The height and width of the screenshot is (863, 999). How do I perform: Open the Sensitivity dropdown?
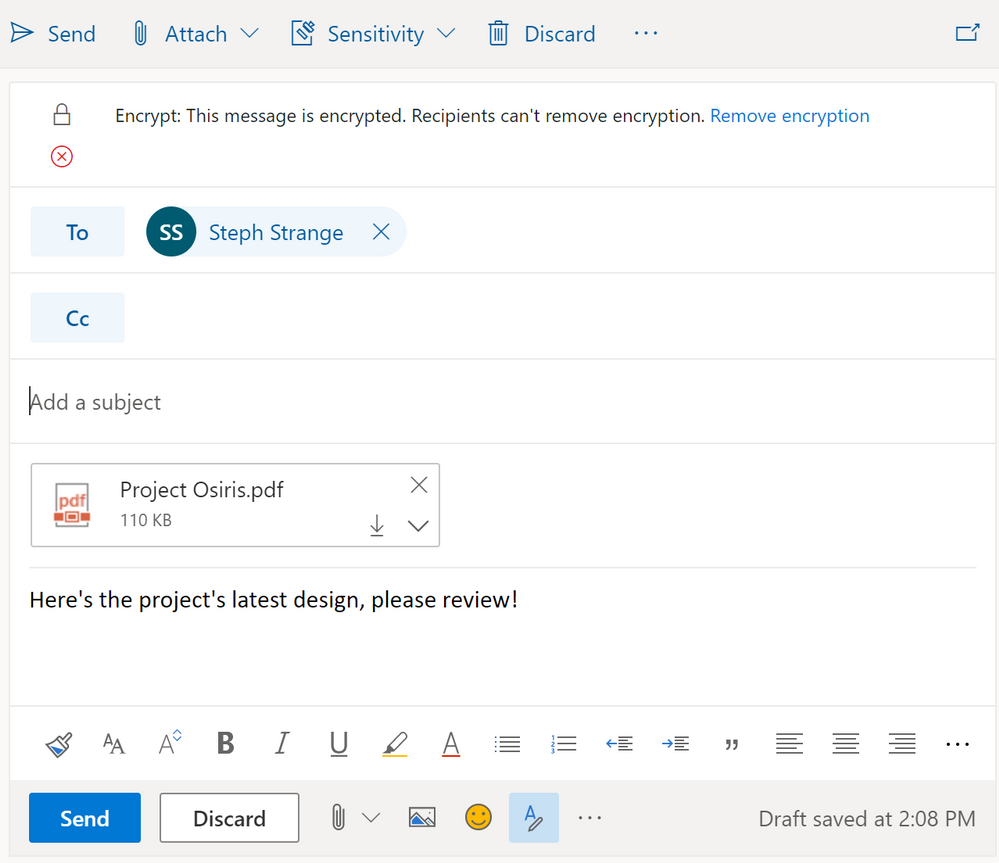pyautogui.click(x=447, y=33)
